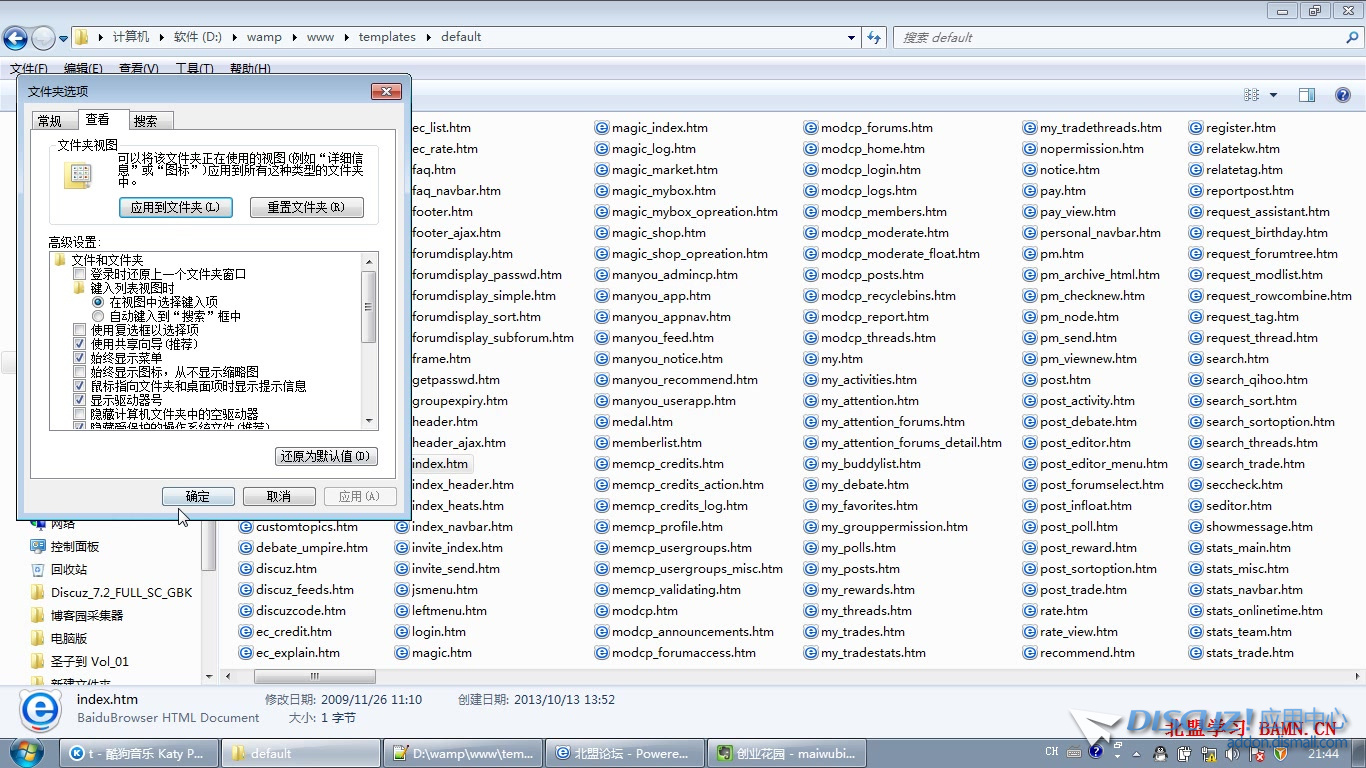This screenshot has width=1366, height=768.
Task: Click the Back navigation arrow button
Action: pos(15,38)
